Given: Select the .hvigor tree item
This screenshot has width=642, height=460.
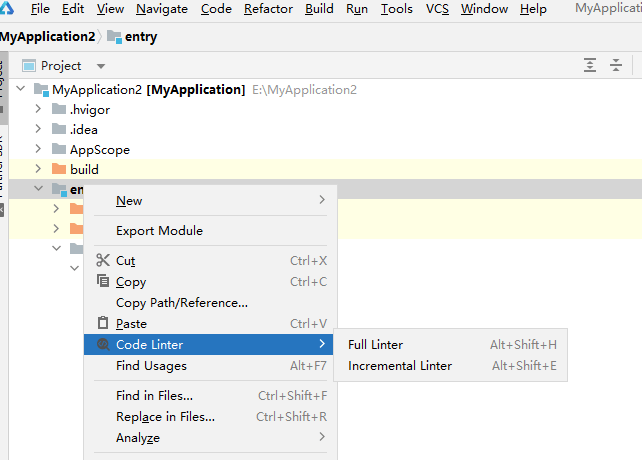Looking at the screenshot, I should pos(90,110).
